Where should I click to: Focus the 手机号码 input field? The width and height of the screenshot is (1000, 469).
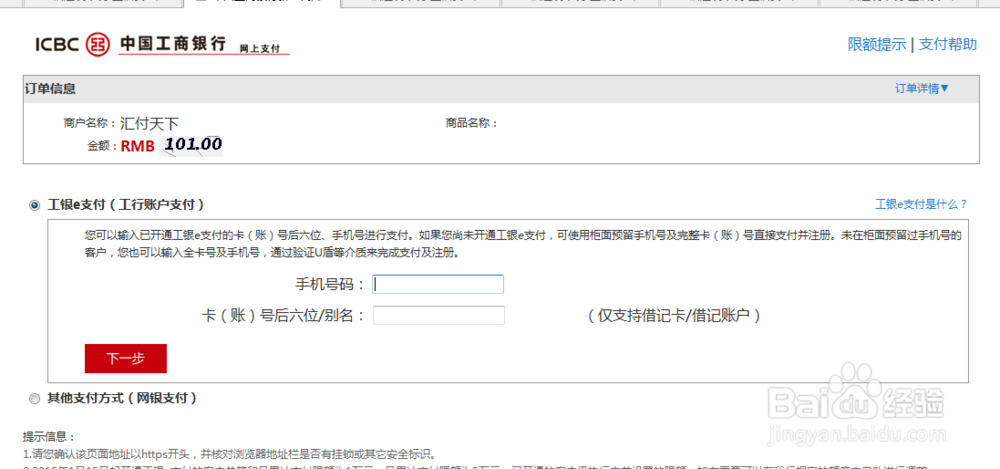pos(438,284)
